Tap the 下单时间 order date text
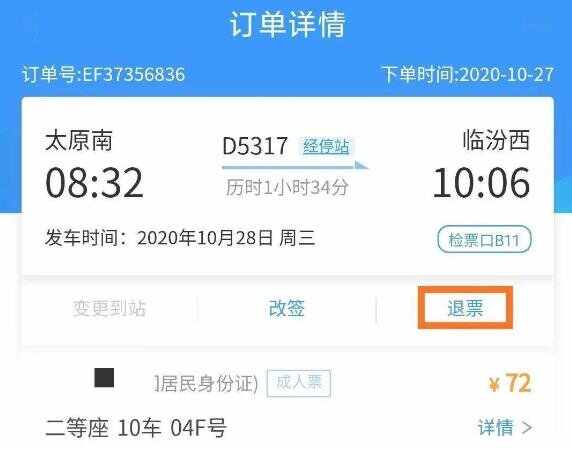 pos(468,74)
